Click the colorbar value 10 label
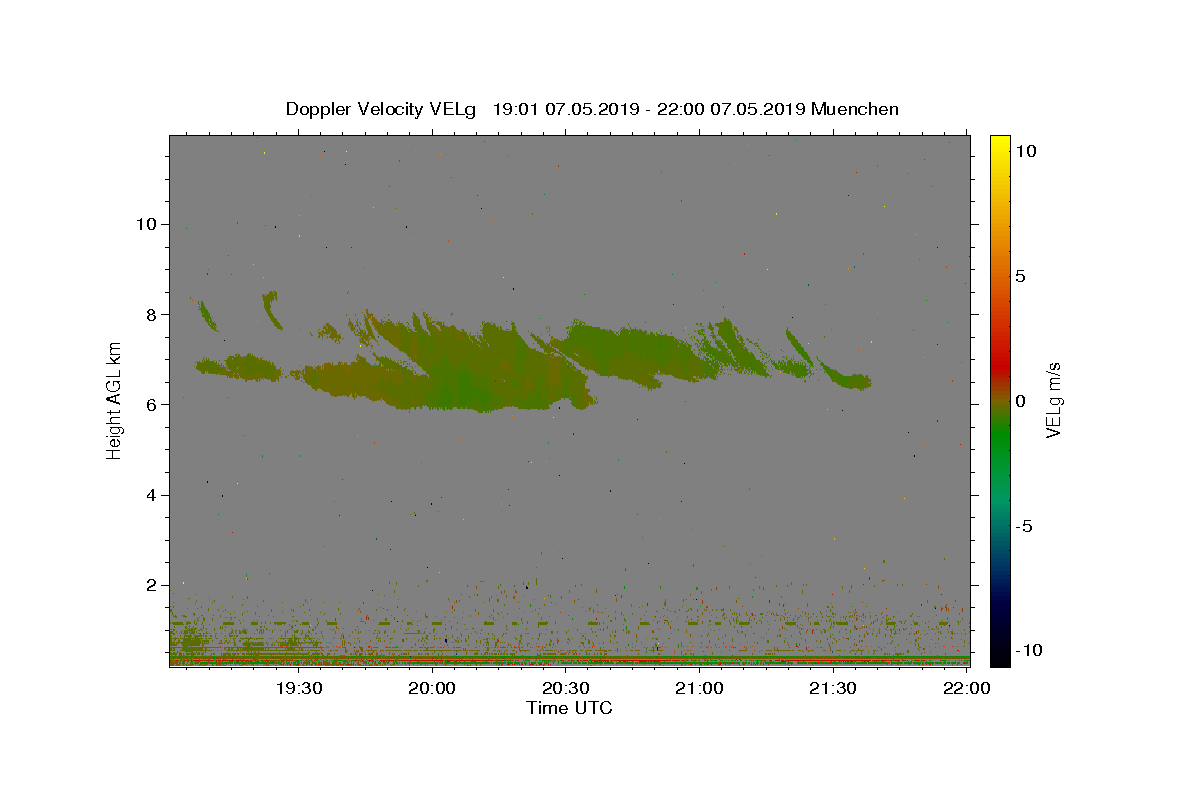The image size is (1200, 800). 1025,151
